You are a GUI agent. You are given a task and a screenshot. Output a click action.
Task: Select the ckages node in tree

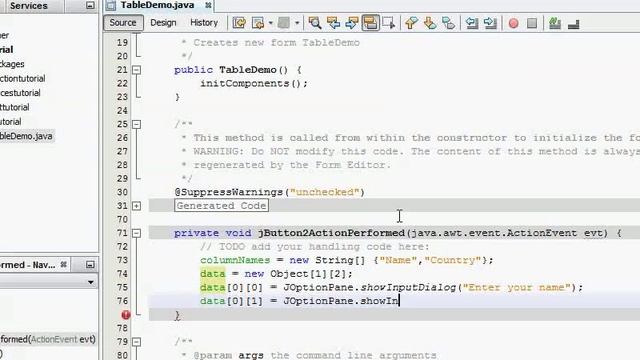pos(12,64)
